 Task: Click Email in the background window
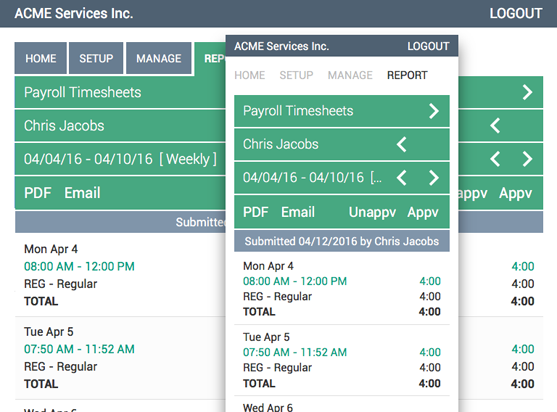(x=82, y=193)
